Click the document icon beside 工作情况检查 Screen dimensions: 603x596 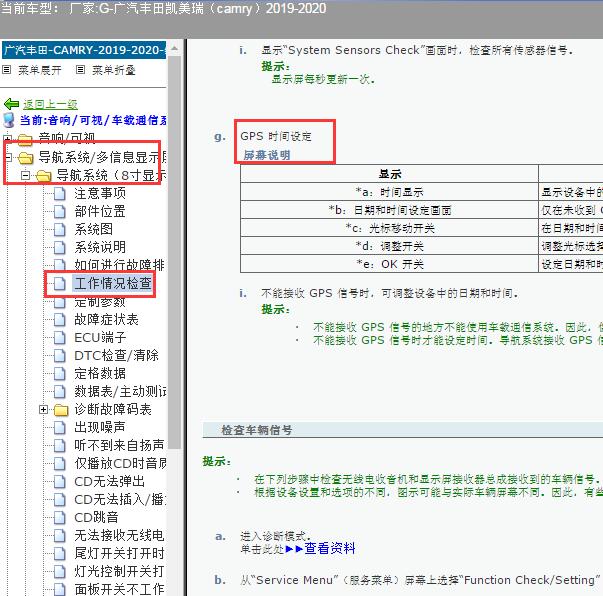click(x=60, y=284)
